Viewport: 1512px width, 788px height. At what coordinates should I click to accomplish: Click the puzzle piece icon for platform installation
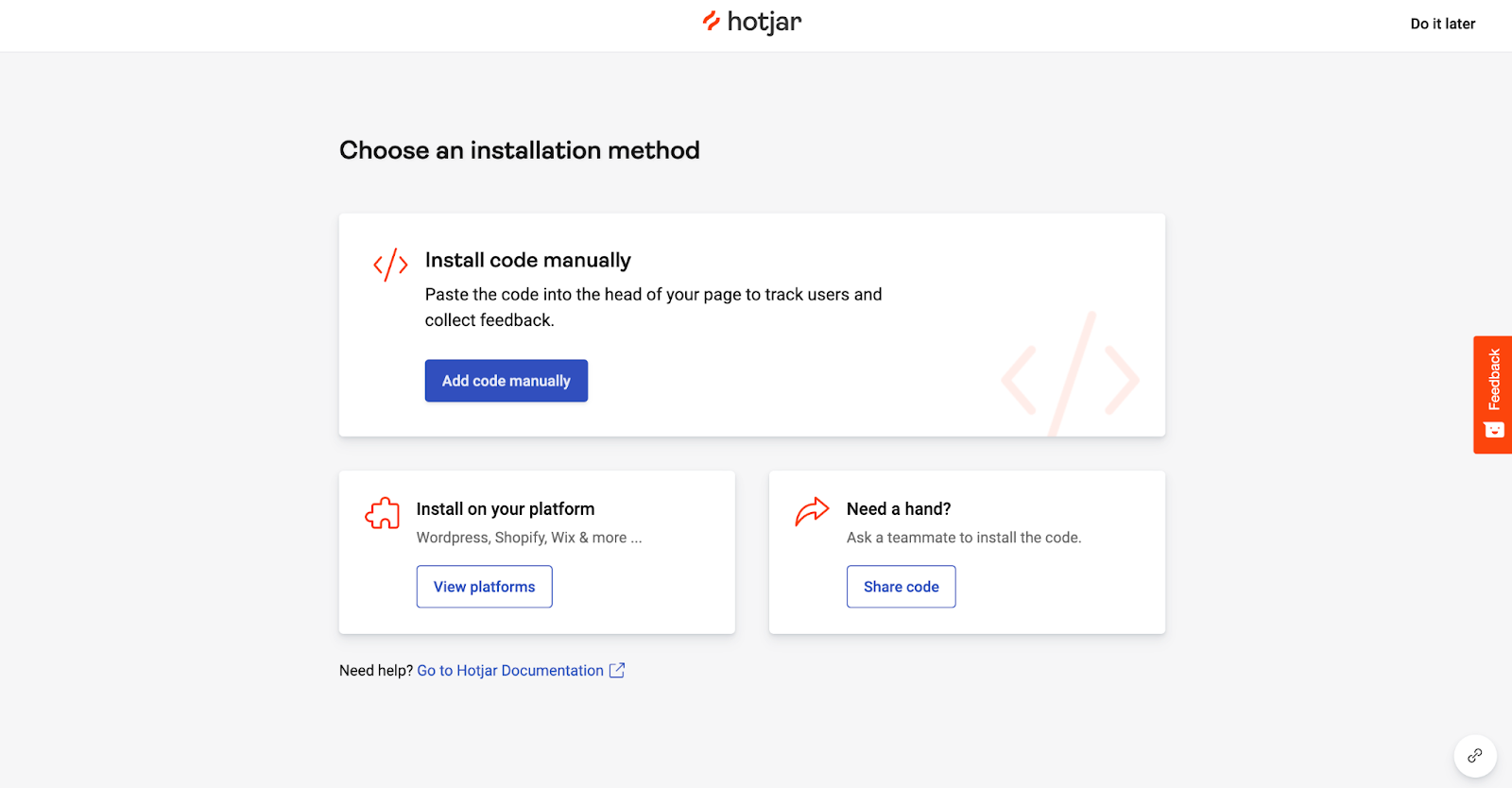pyautogui.click(x=383, y=513)
